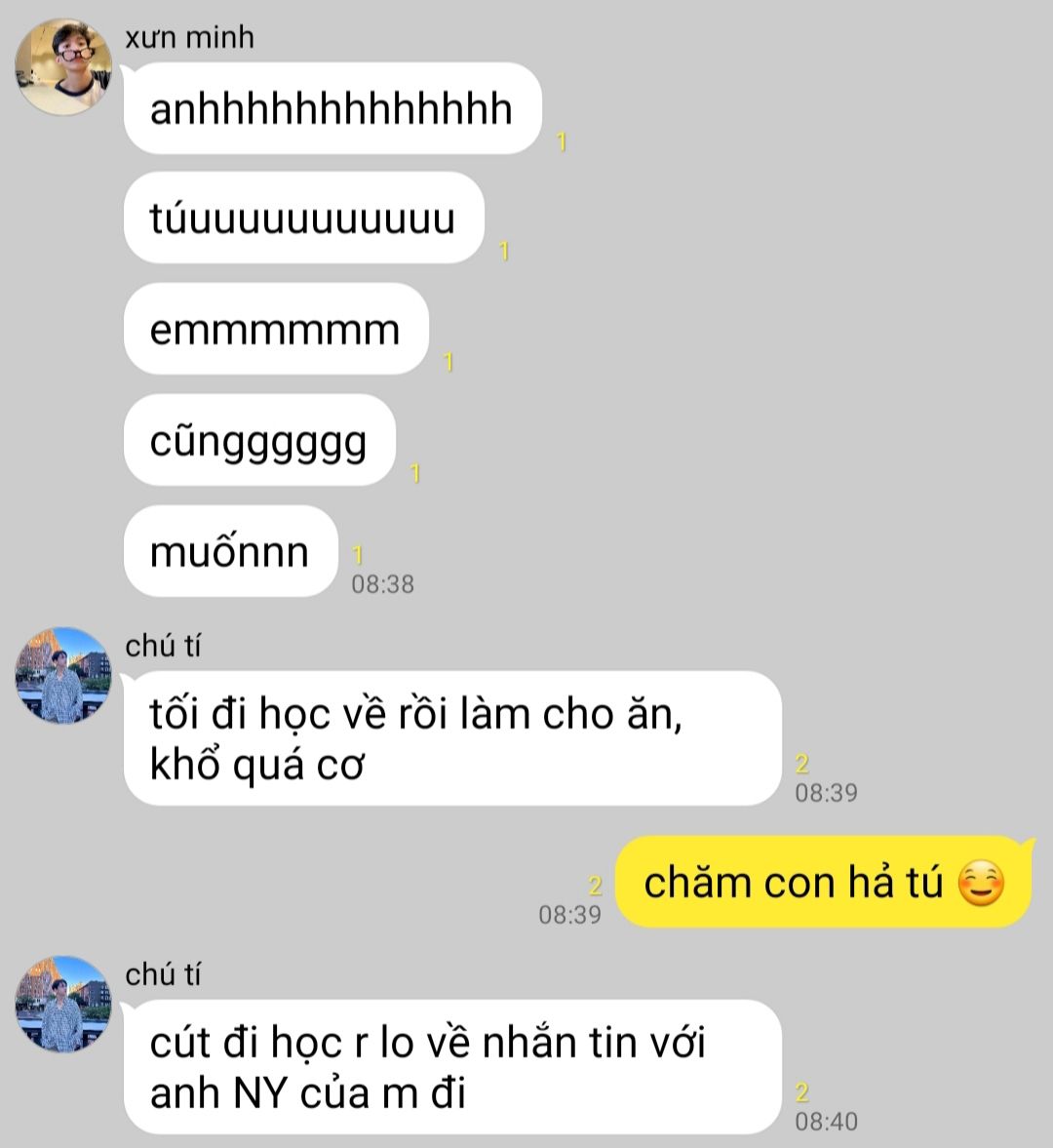The image size is (1053, 1148).
Task: Tap the 'tối đi học về' message
Action: tap(452, 738)
